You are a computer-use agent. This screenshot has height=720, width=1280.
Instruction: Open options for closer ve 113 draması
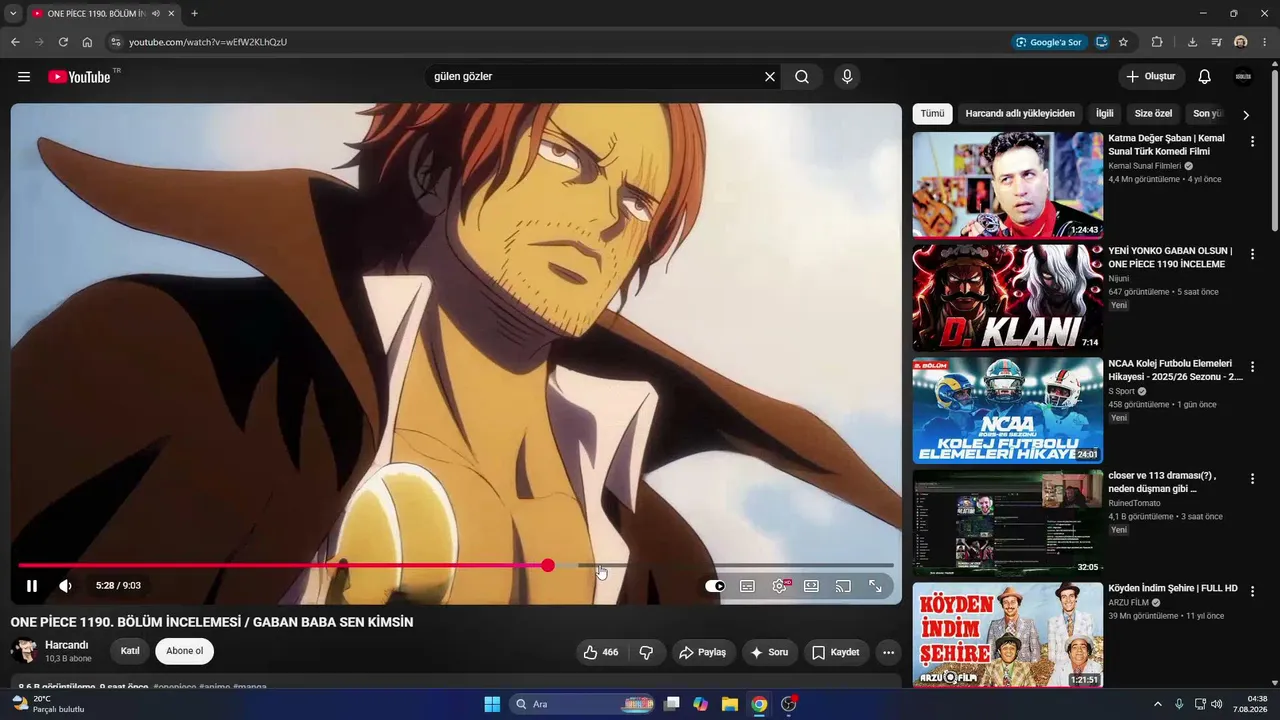click(x=1252, y=480)
